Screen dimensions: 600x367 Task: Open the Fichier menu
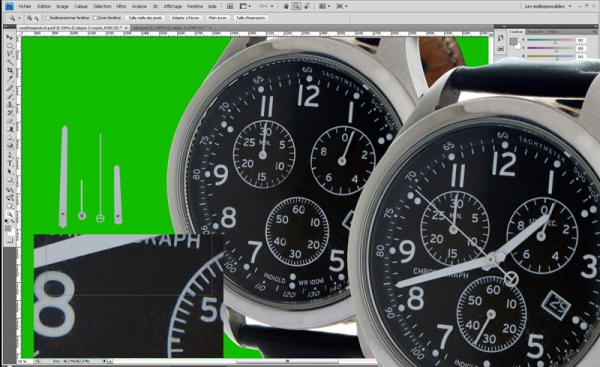pyautogui.click(x=25, y=6)
